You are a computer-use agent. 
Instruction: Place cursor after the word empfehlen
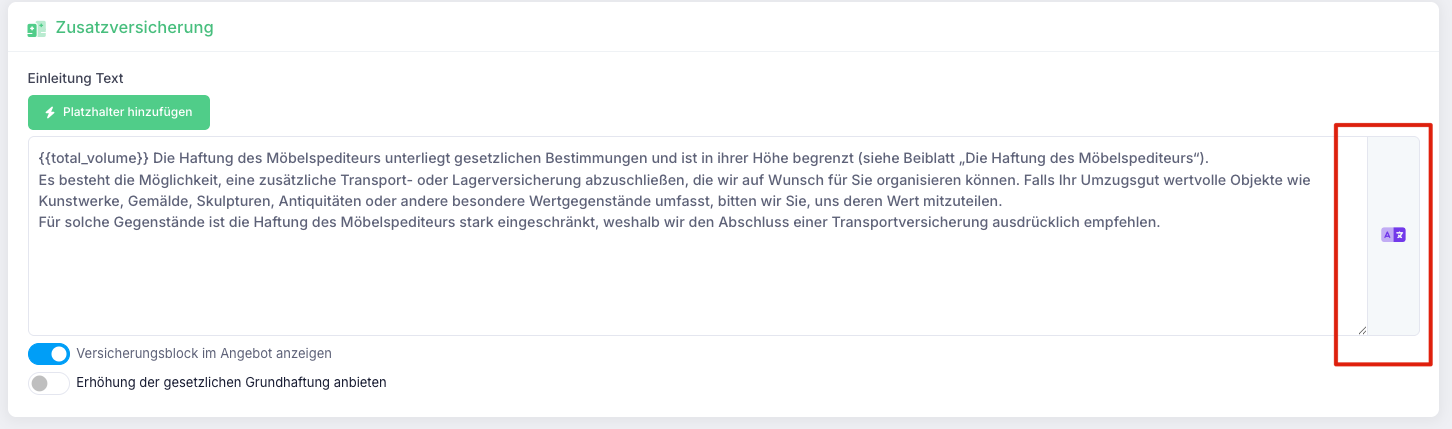[1160, 222]
